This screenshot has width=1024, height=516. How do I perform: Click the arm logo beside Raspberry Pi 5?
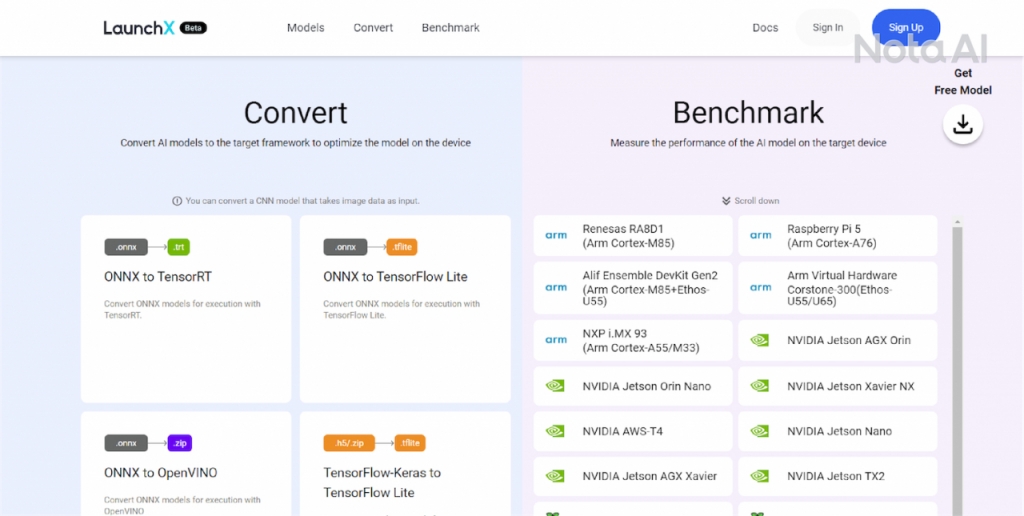(x=760, y=235)
